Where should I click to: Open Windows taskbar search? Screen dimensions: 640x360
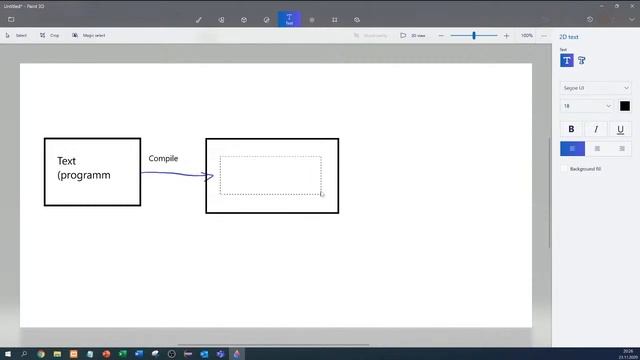[x=24, y=354]
